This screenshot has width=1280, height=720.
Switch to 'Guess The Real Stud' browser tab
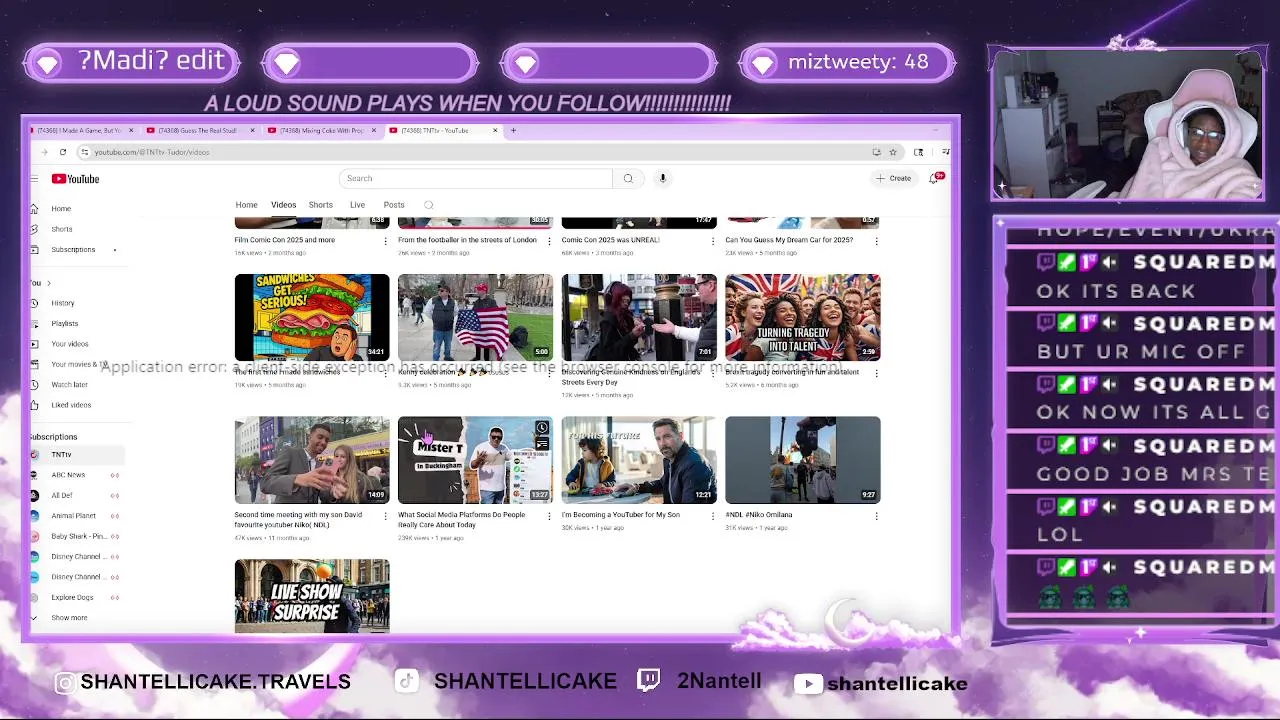click(x=200, y=130)
